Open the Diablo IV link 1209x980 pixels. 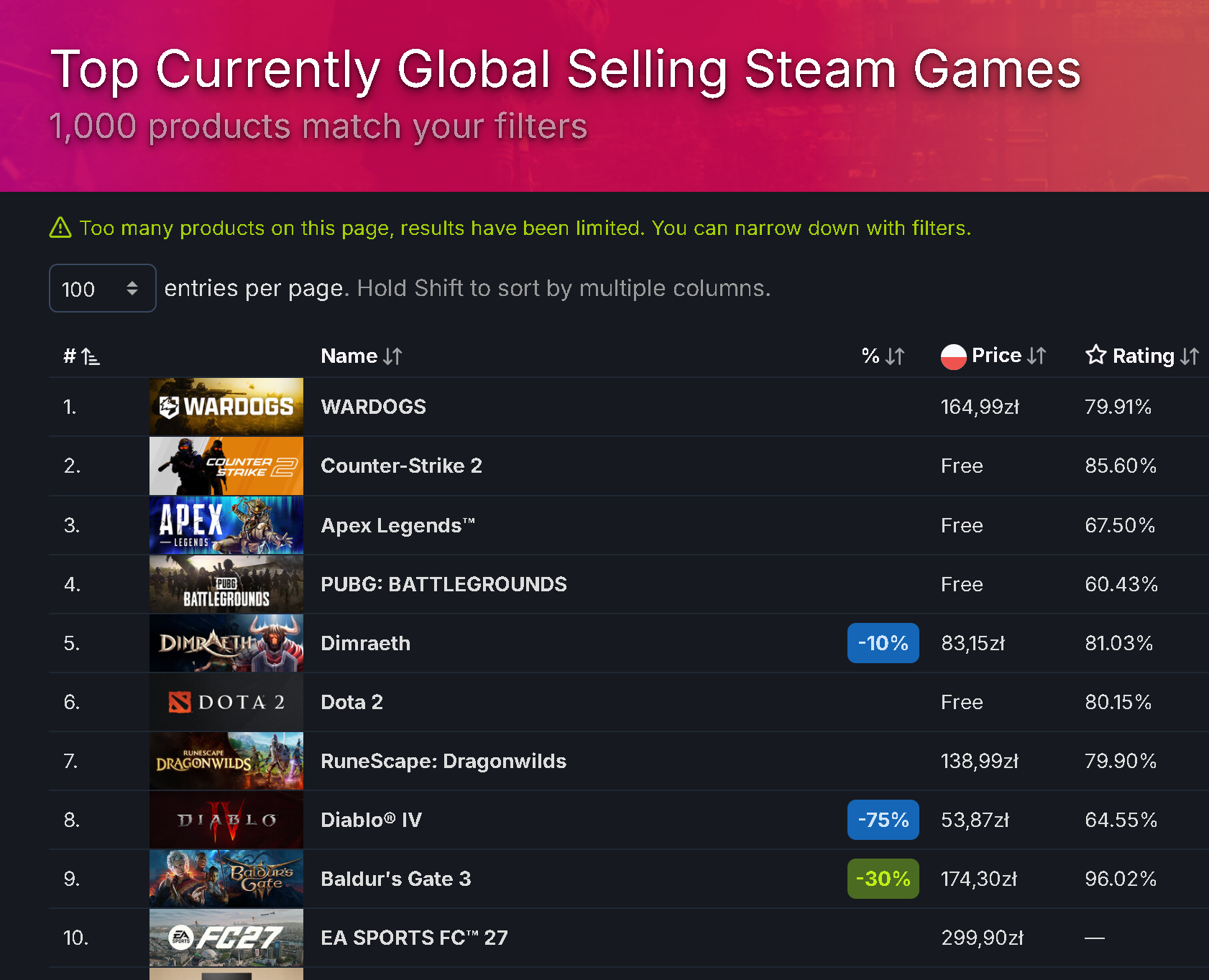pyautogui.click(x=371, y=820)
